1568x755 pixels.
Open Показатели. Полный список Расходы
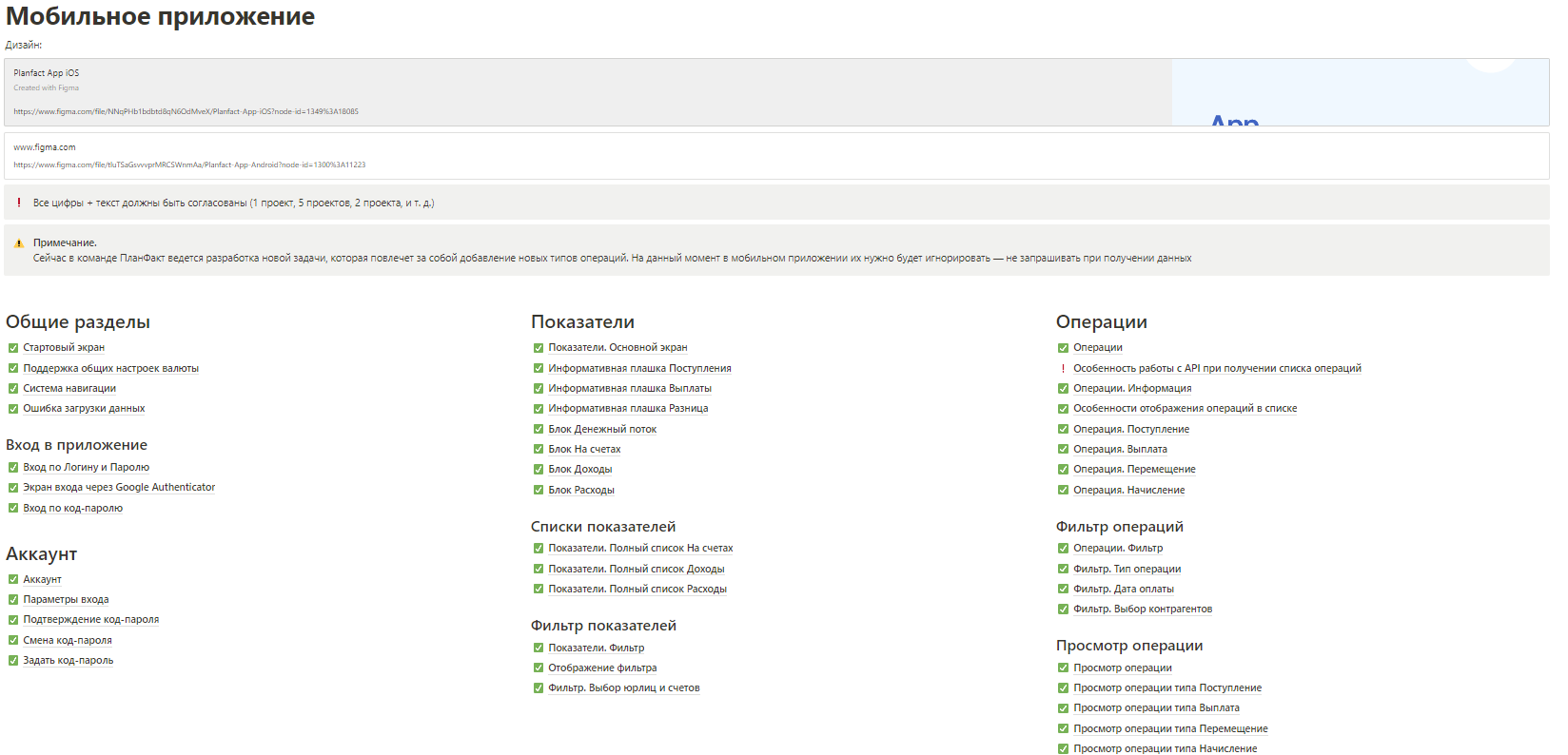pos(637,590)
